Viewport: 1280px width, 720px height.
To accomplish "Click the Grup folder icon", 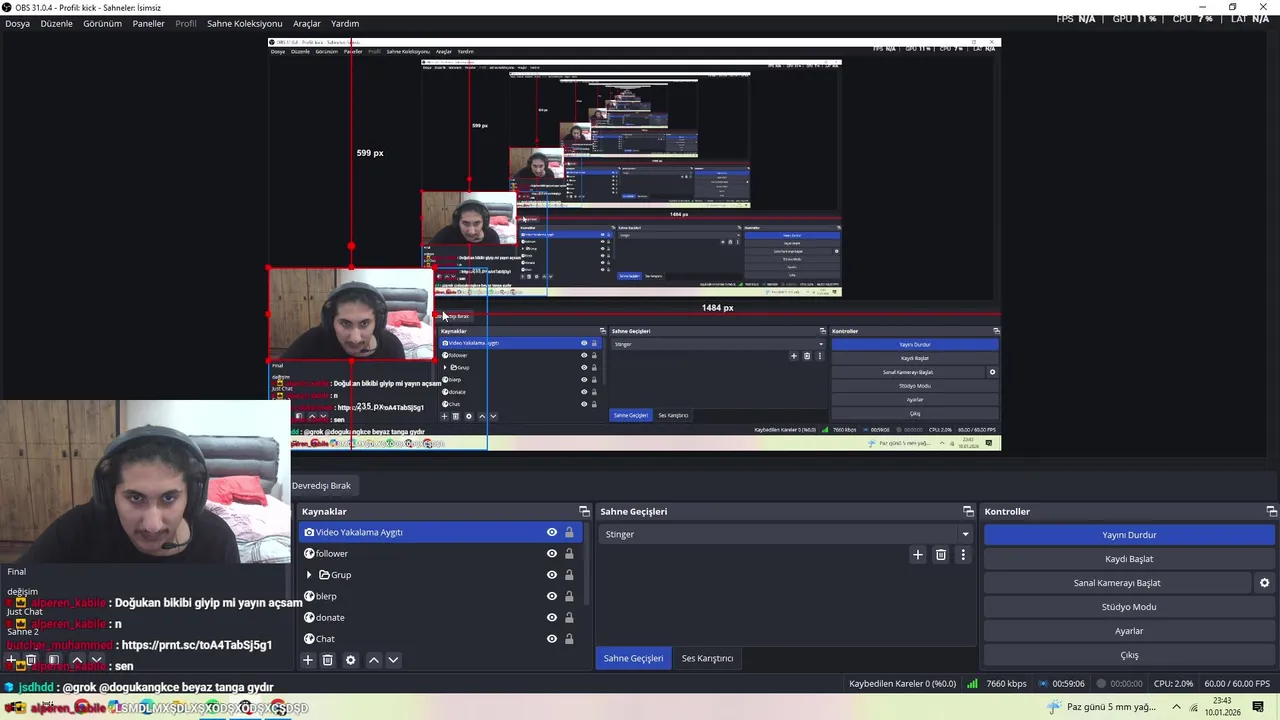I will 324,575.
